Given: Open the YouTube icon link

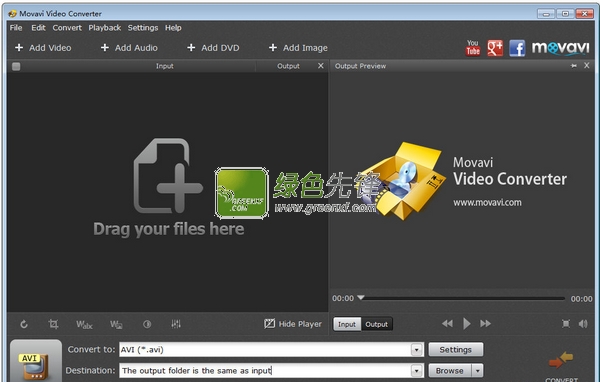Looking at the screenshot, I should click(x=473, y=48).
